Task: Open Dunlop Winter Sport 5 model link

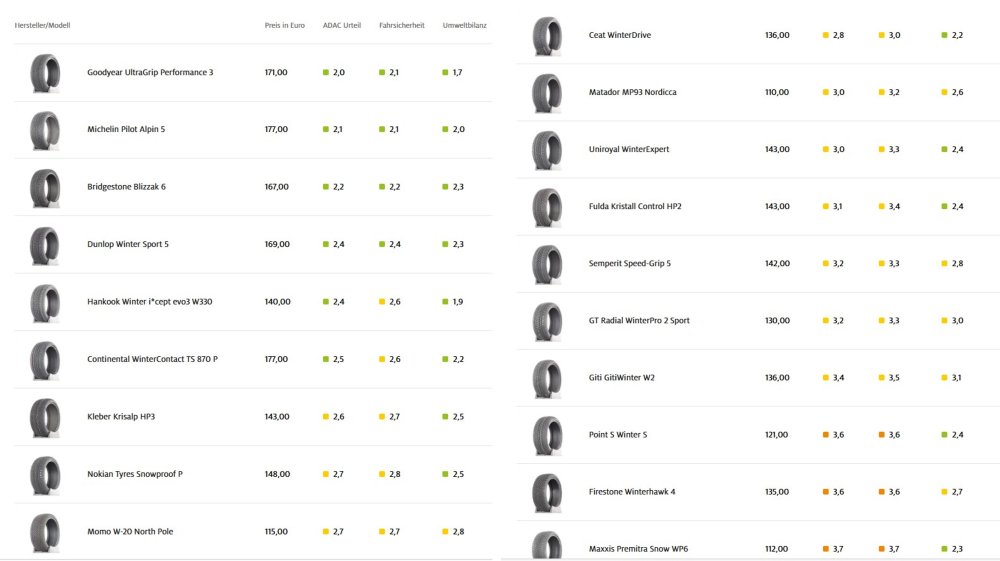Action: point(128,244)
